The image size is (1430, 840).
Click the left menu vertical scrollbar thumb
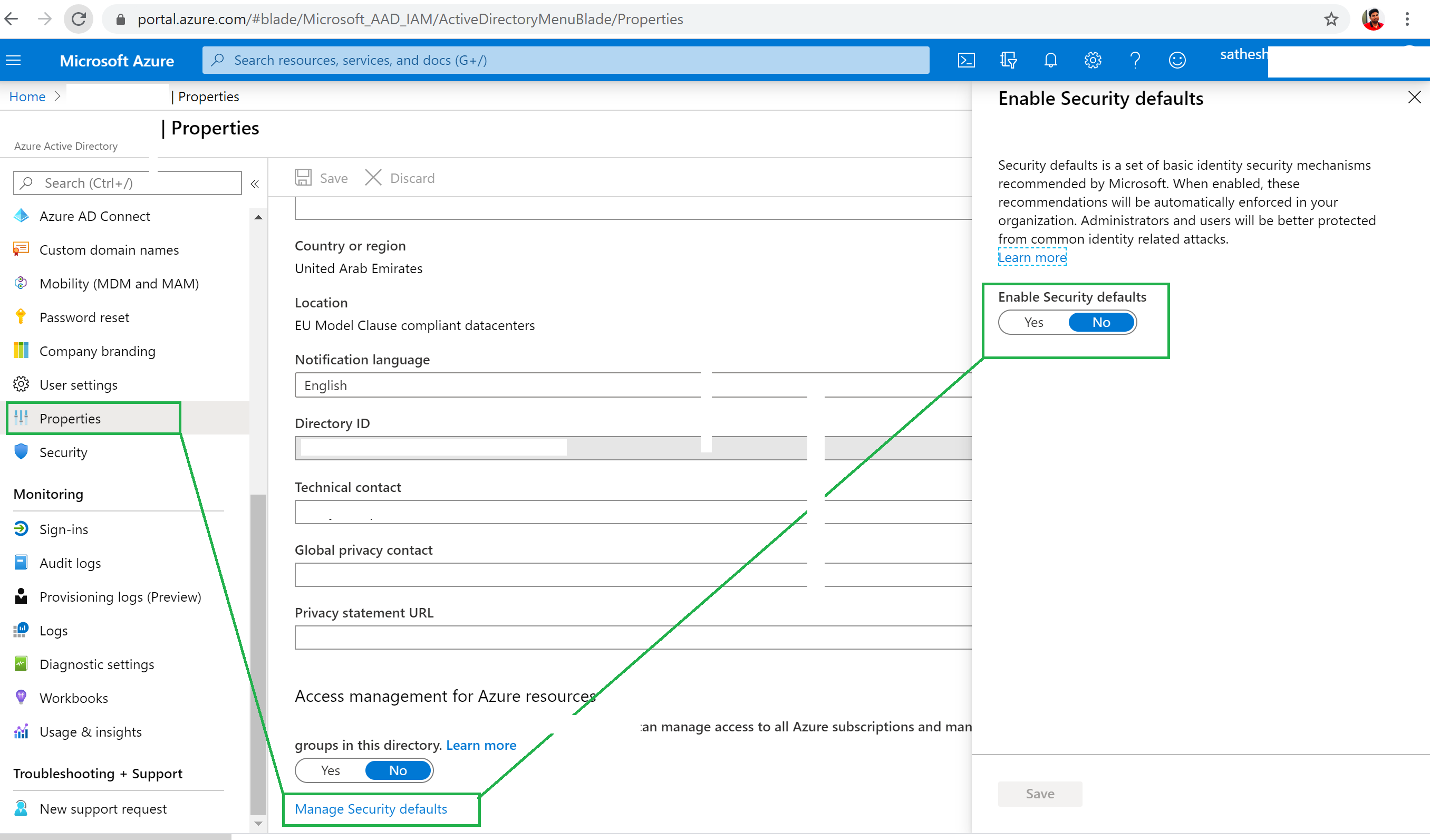258,654
